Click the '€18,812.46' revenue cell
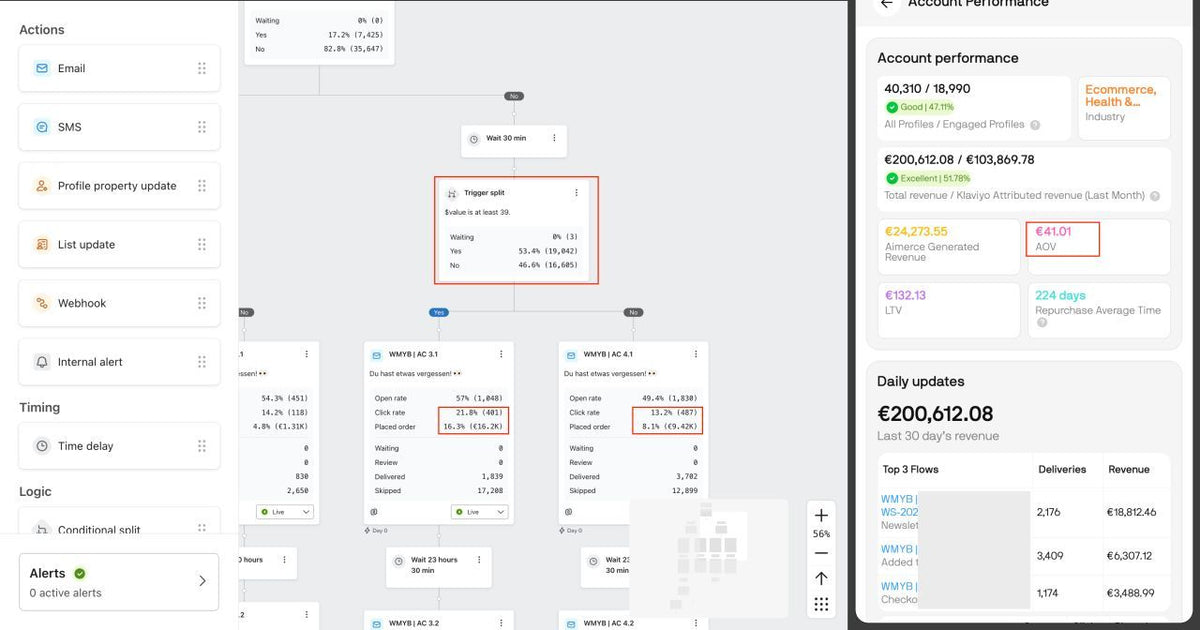Image resolution: width=1200 pixels, height=630 pixels. tap(1132, 512)
